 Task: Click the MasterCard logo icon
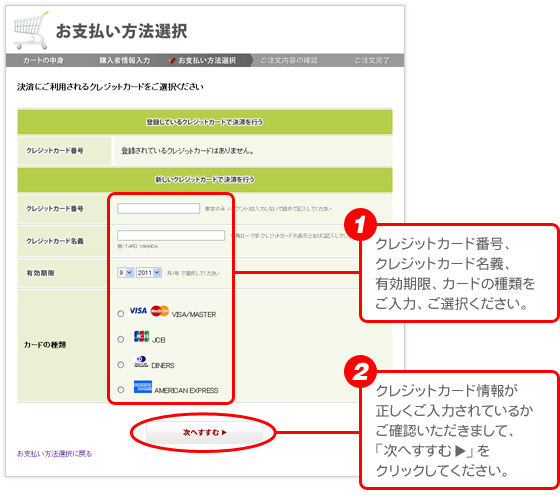click(160, 311)
